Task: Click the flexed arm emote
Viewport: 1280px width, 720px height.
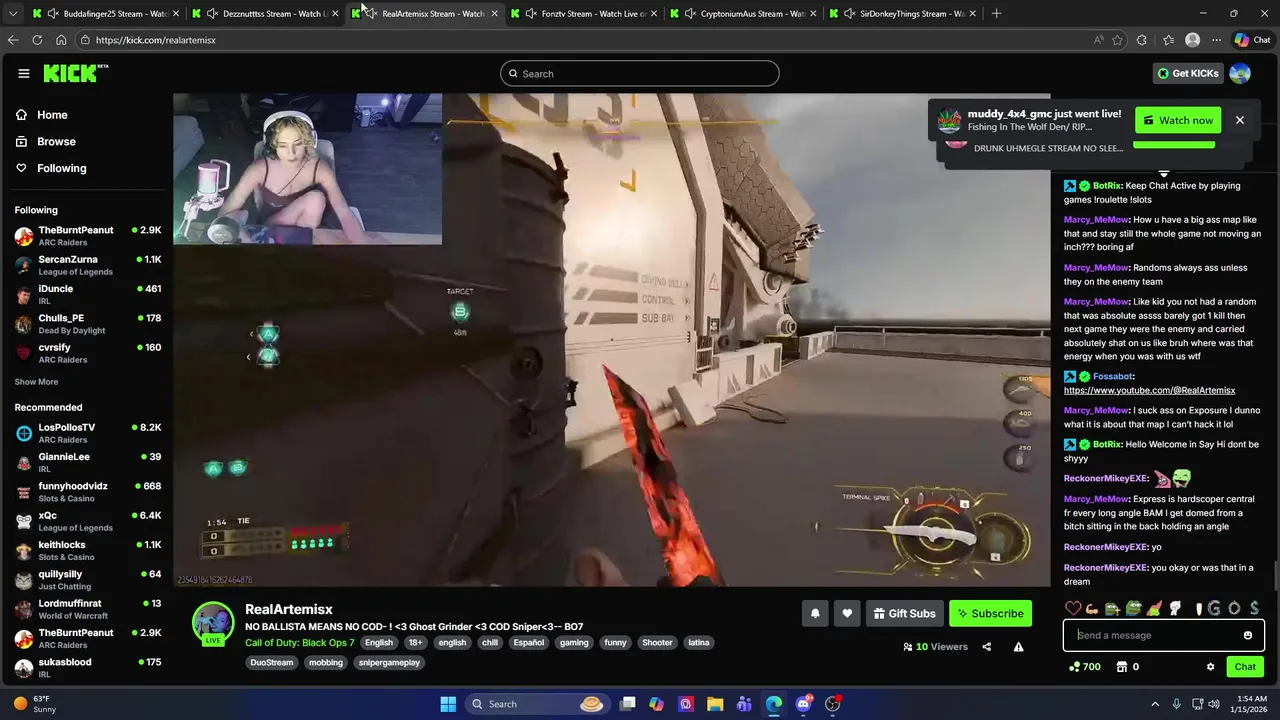Action: click(1092, 608)
